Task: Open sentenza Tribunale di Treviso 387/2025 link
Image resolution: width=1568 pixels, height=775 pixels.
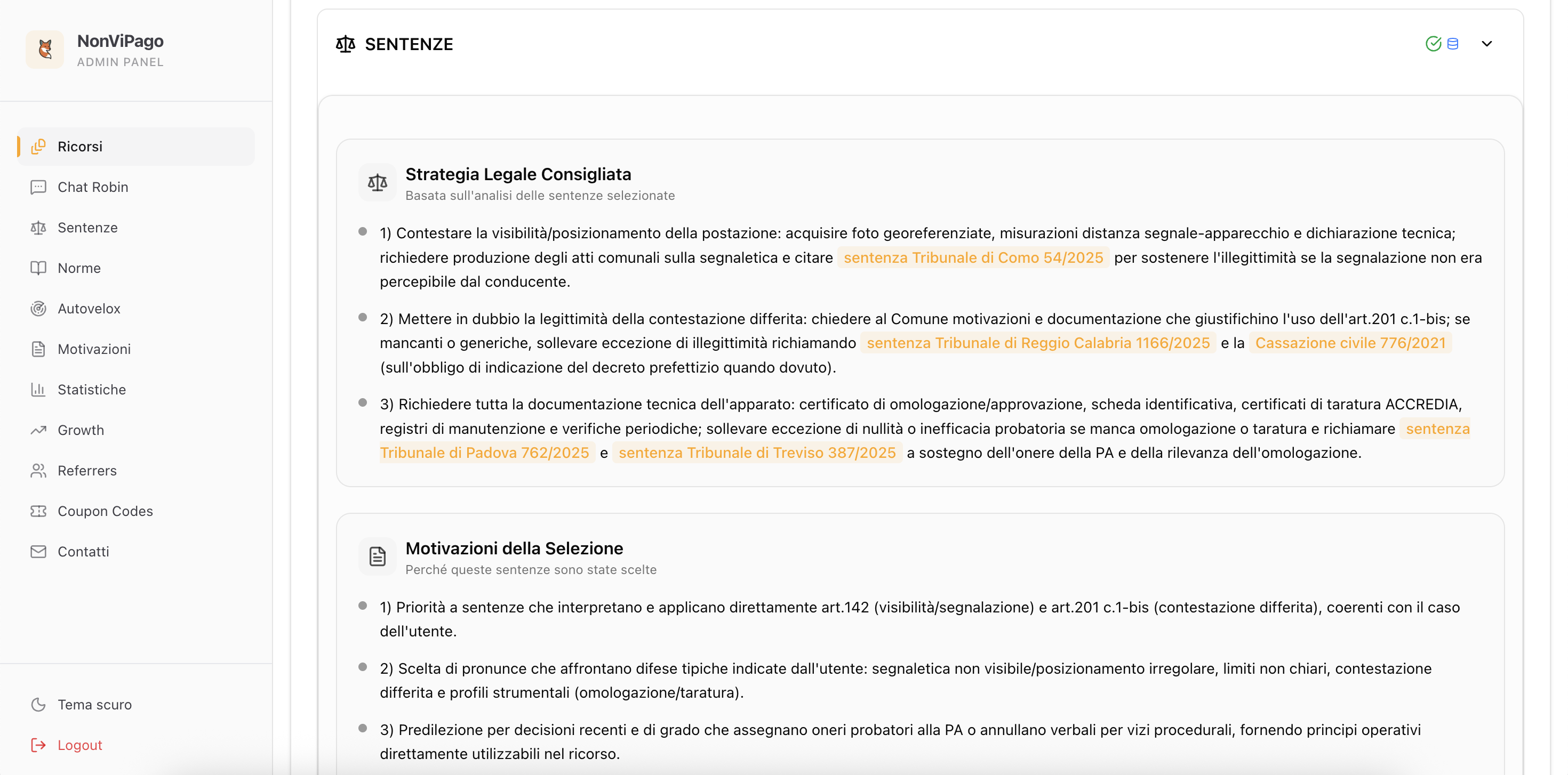Action: click(757, 453)
